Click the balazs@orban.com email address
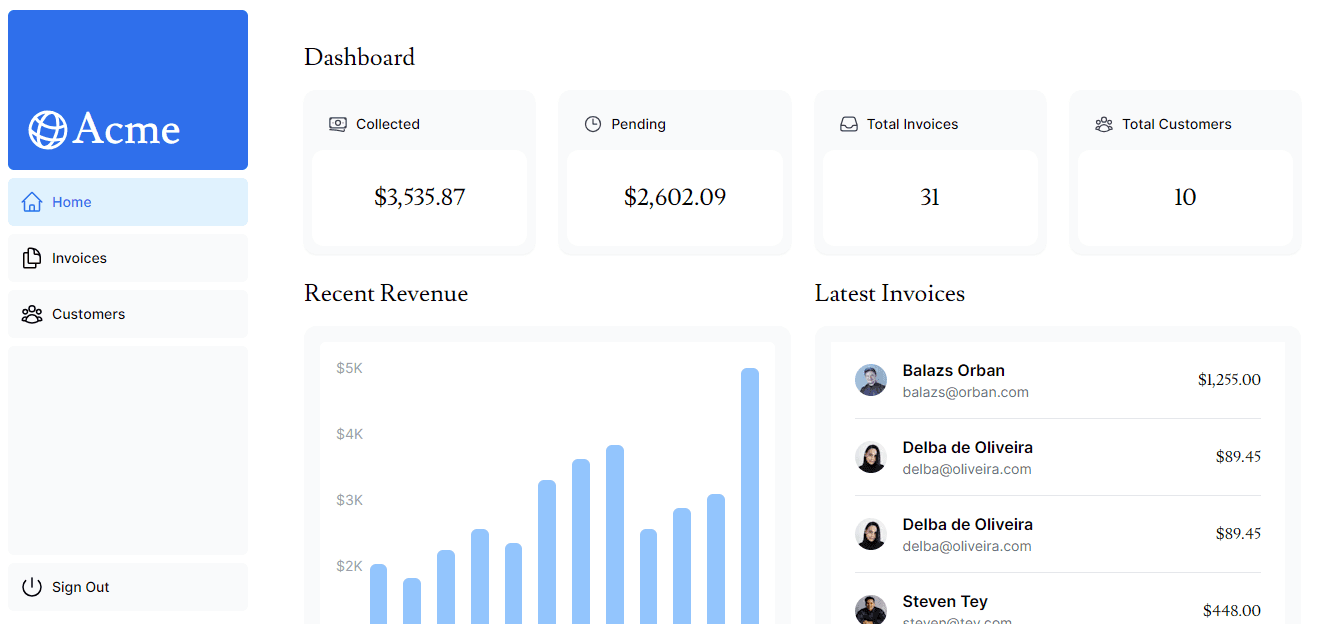This screenshot has height=624, width=1318. click(965, 392)
